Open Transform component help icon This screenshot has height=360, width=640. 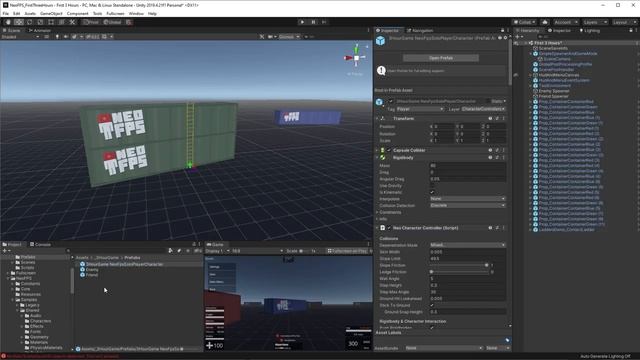click(490, 118)
